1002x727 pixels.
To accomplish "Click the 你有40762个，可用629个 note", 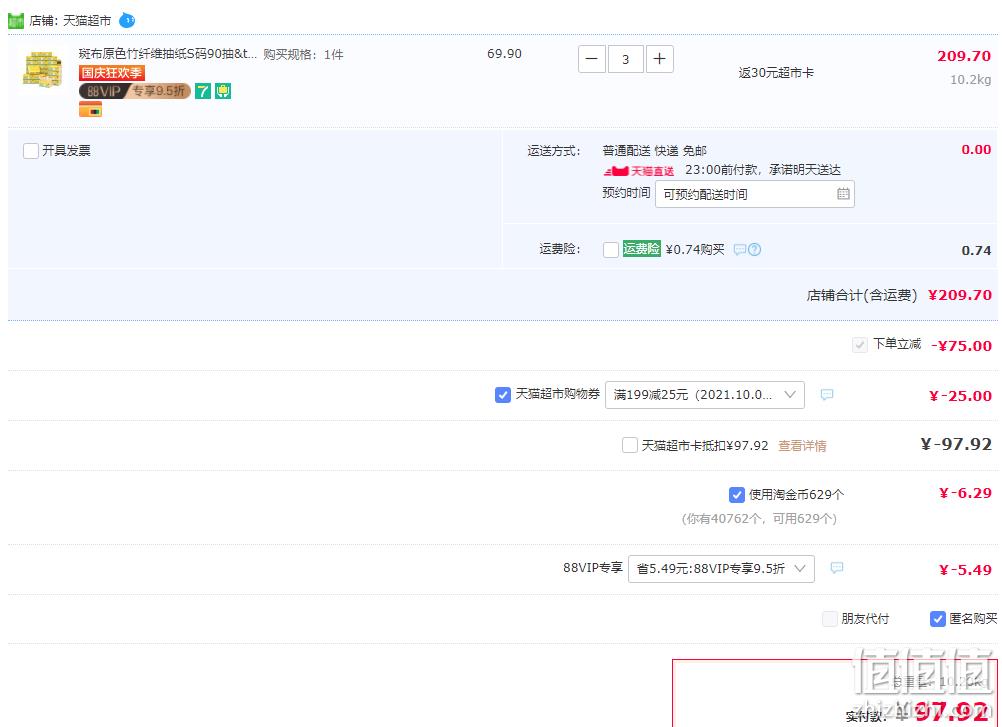I will tap(759, 519).
